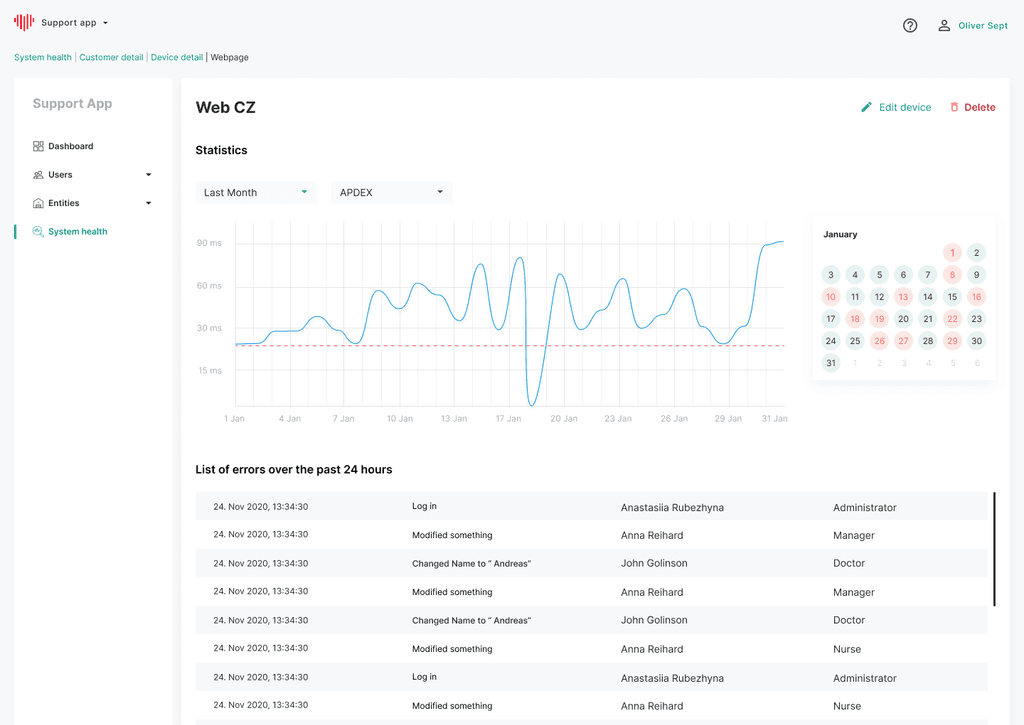The image size is (1024, 725).
Task: Open the help question mark icon
Action: click(x=910, y=25)
